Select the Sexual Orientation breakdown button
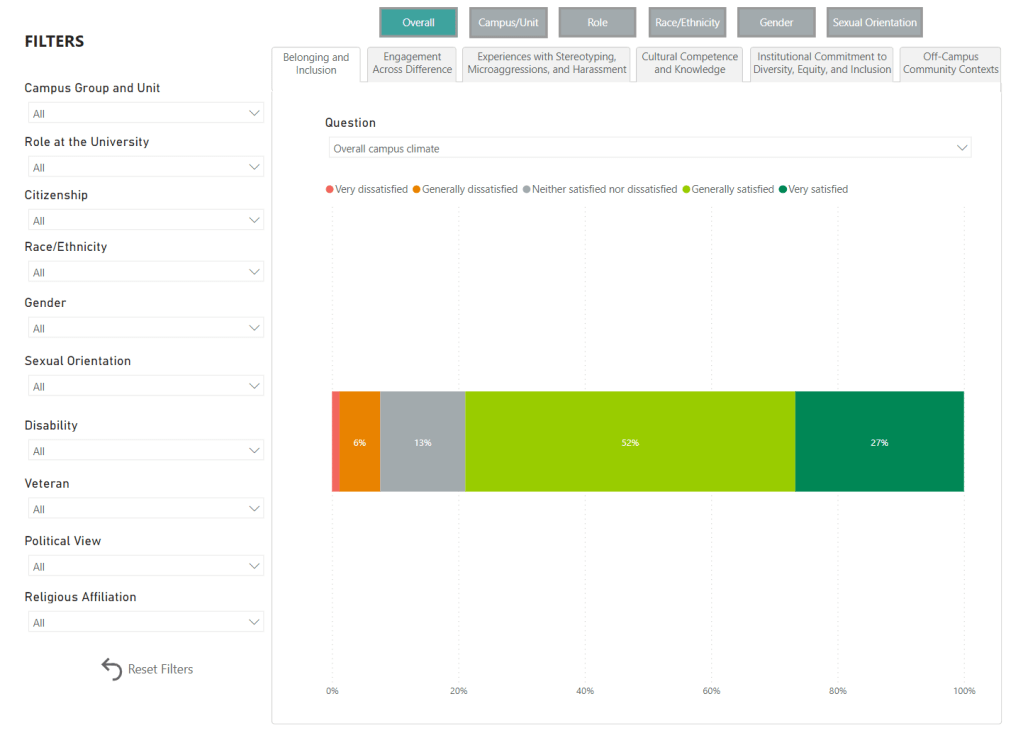1023x733 pixels. [875, 22]
